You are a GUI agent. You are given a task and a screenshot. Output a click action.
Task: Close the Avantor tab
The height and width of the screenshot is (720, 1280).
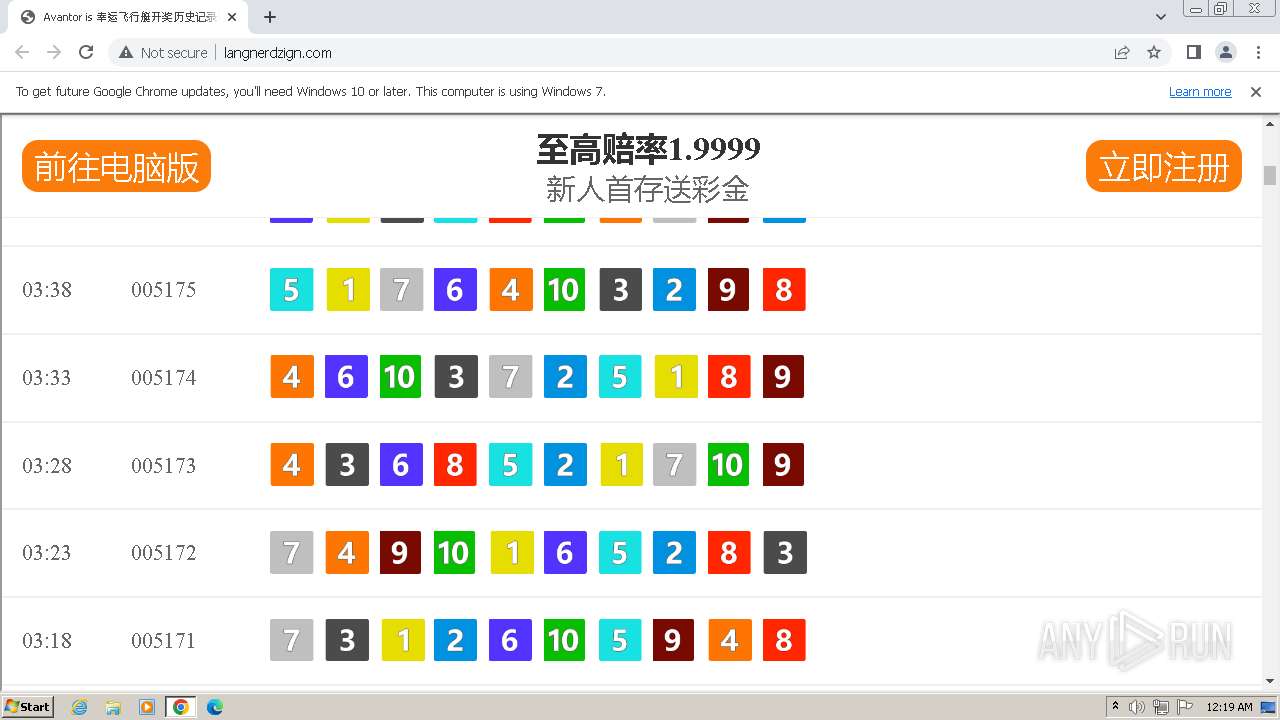[x=233, y=17]
